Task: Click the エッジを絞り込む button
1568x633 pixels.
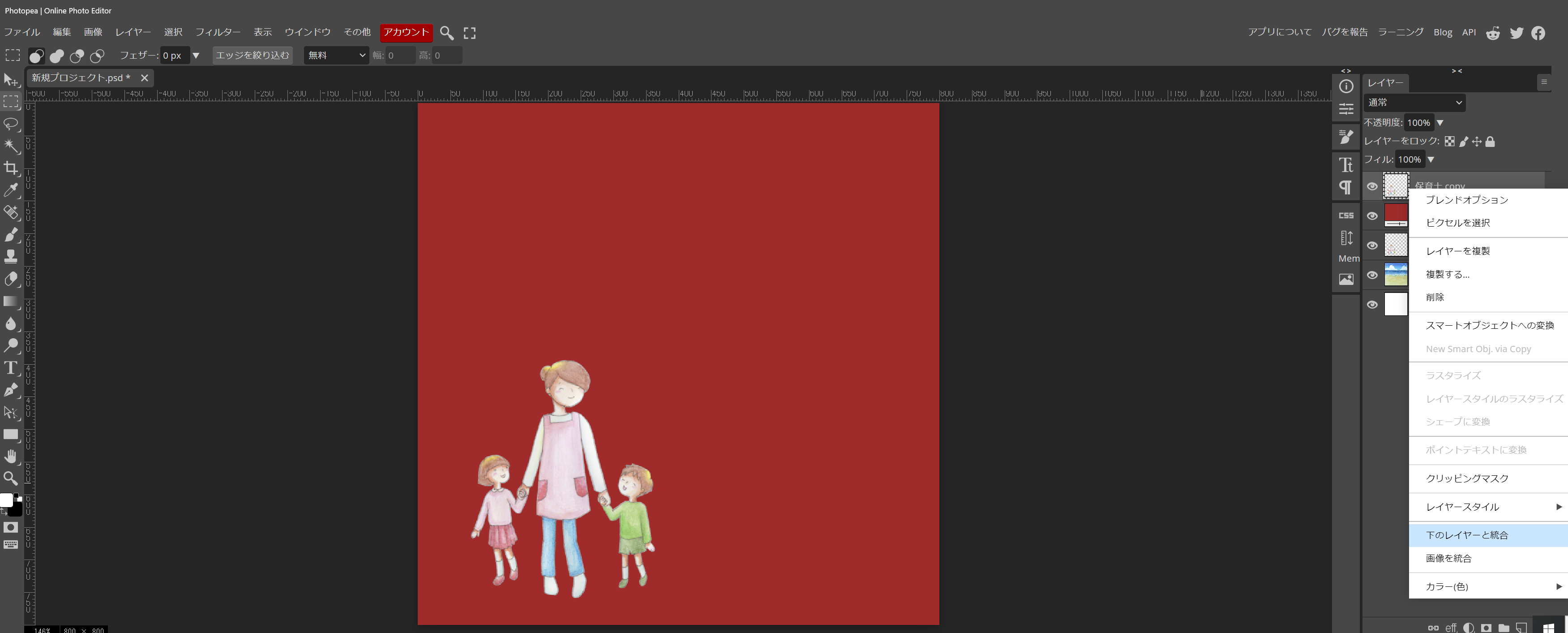Action: [x=252, y=56]
